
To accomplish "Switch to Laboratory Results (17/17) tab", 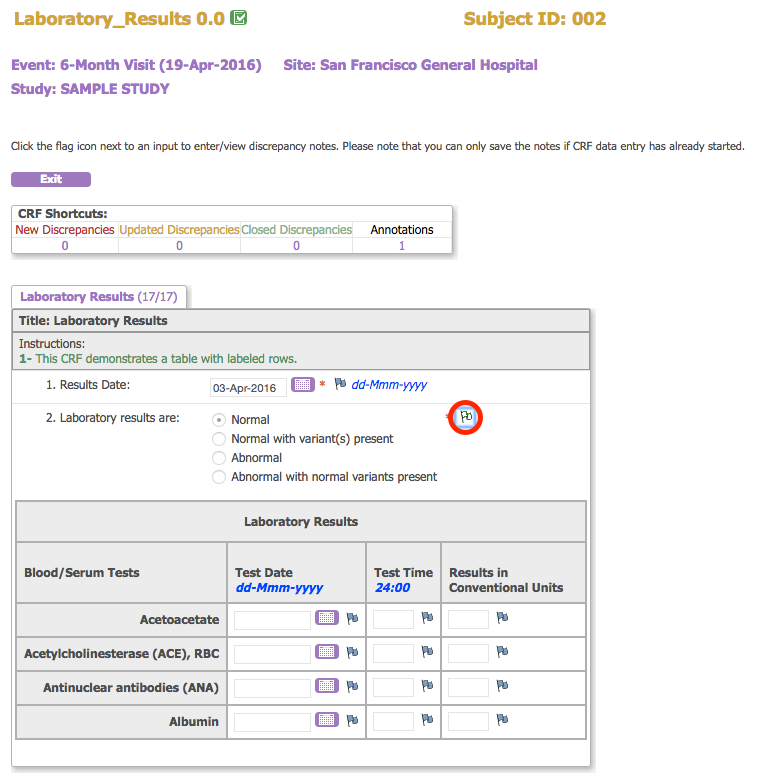I will point(98,297).
